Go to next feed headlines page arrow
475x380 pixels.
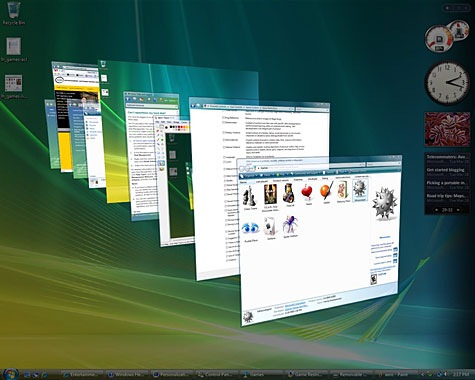[x=458, y=210]
